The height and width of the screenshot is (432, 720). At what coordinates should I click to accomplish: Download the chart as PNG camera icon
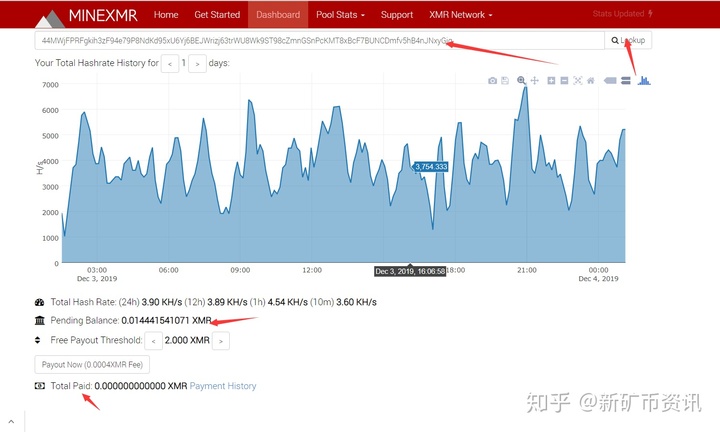coord(492,81)
